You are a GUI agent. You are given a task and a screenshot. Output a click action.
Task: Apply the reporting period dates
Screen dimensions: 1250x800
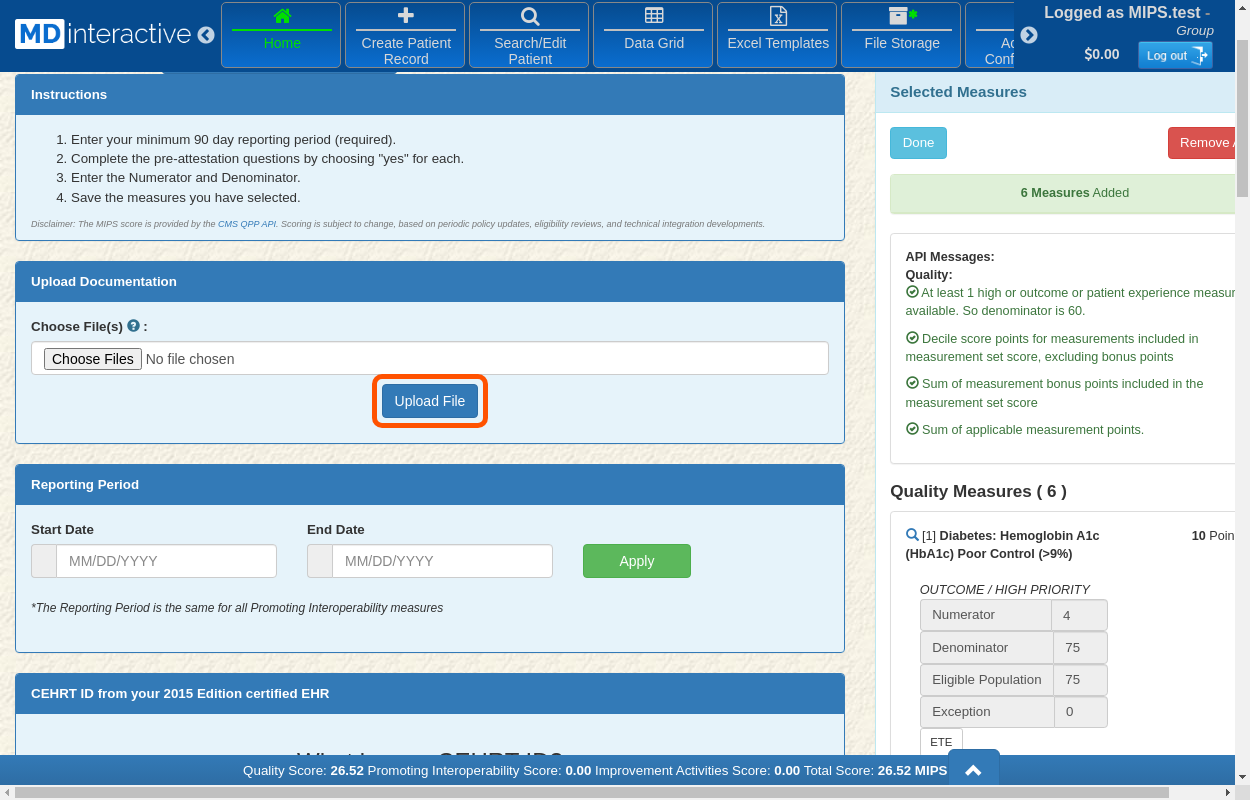pos(636,561)
